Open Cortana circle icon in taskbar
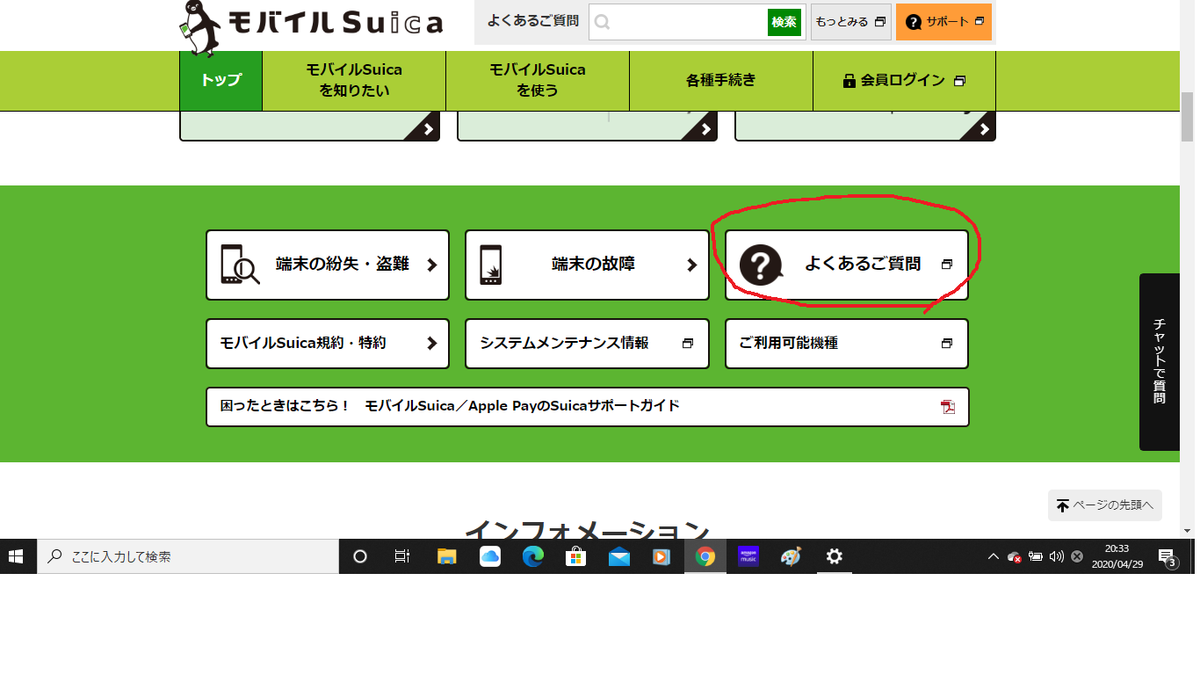The height and width of the screenshot is (675, 1200). coord(361,557)
